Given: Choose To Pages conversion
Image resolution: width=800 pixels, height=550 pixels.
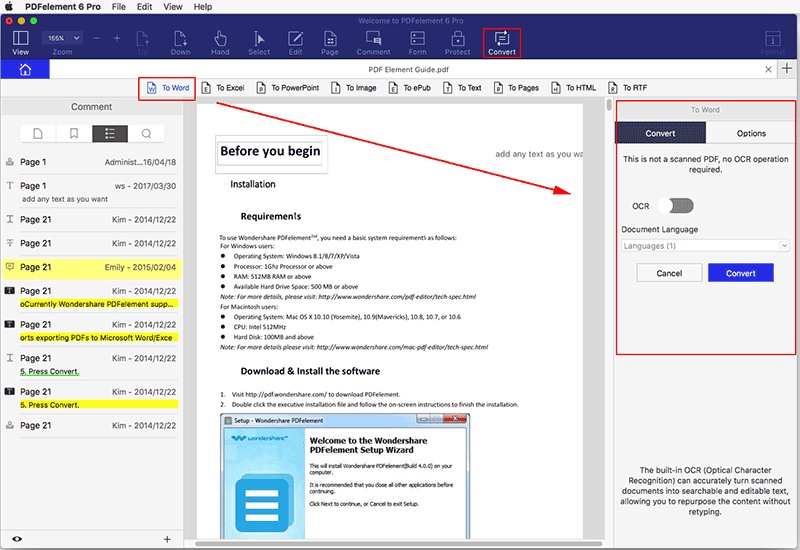Looking at the screenshot, I should 516,88.
